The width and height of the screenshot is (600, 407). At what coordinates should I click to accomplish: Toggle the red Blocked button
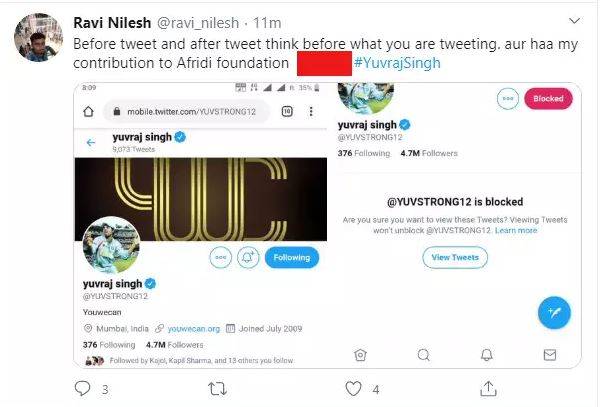pos(548,98)
